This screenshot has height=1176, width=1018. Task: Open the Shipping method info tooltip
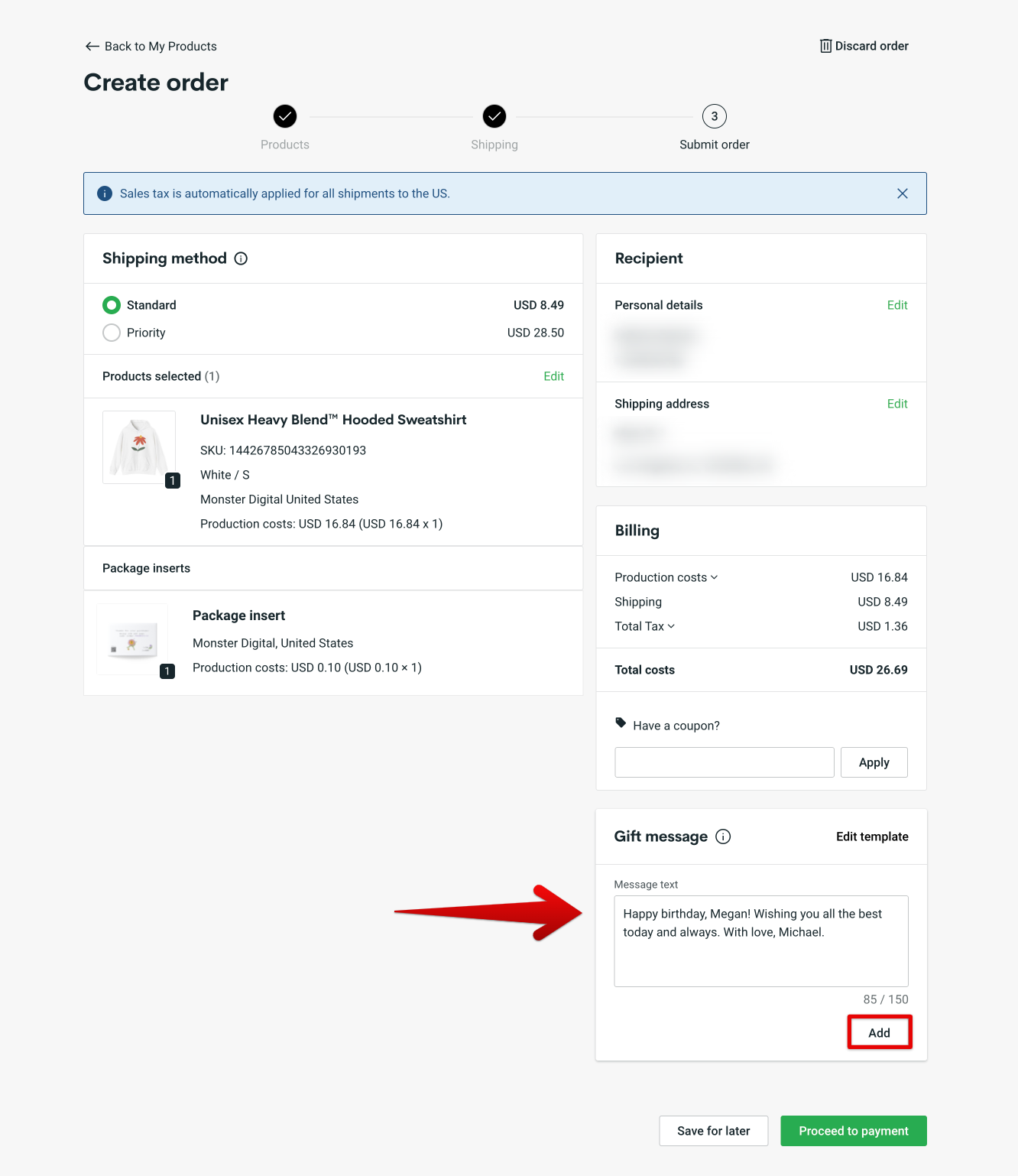(241, 258)
